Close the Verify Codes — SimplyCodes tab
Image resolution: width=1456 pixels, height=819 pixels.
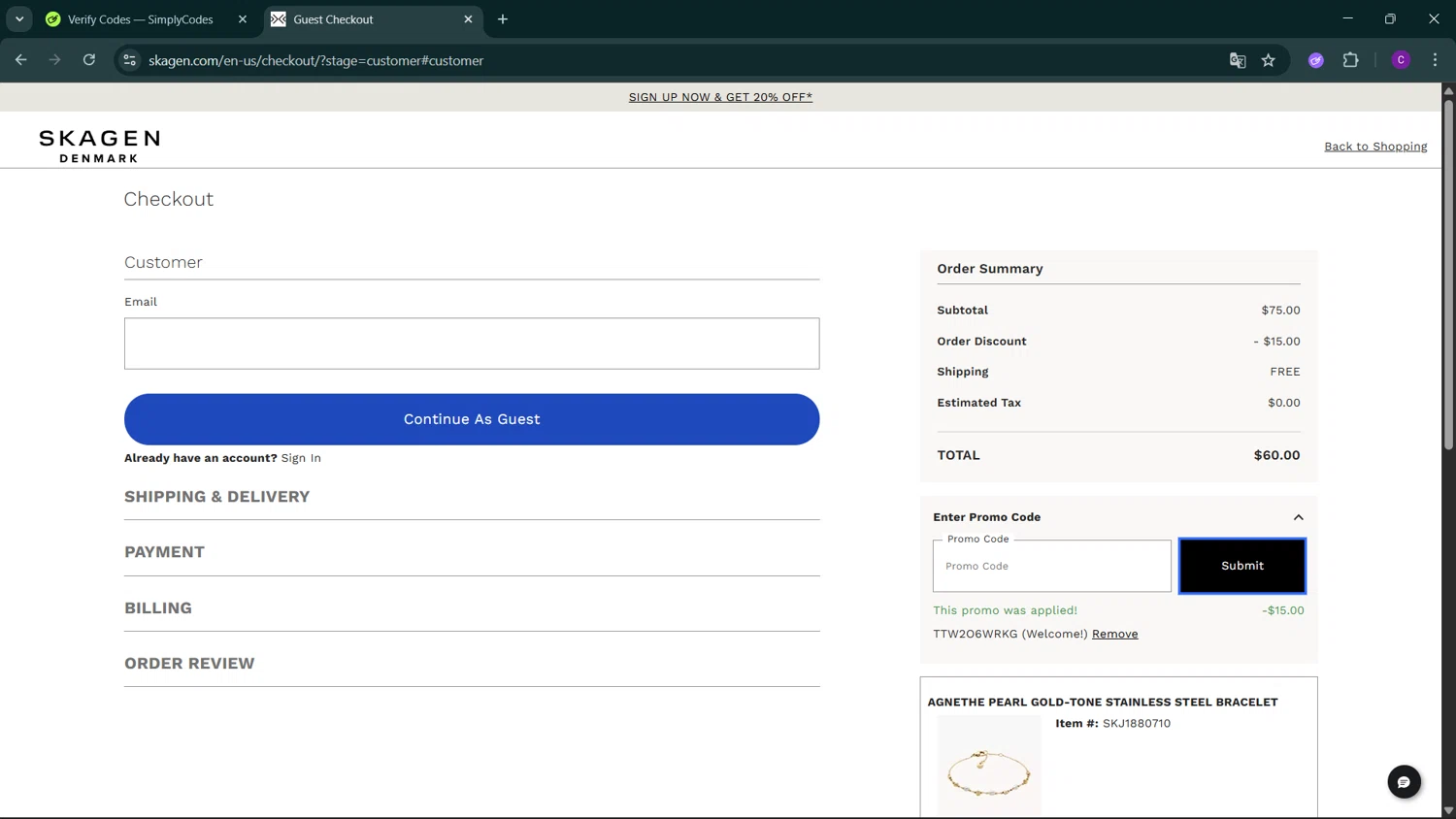point(243,19)
